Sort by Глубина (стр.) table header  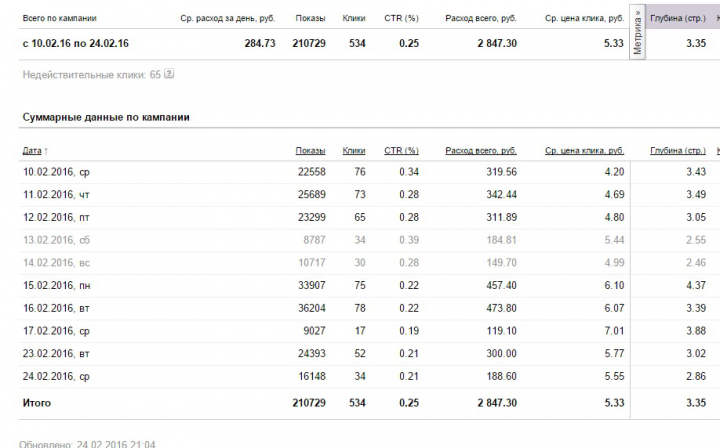677,151
